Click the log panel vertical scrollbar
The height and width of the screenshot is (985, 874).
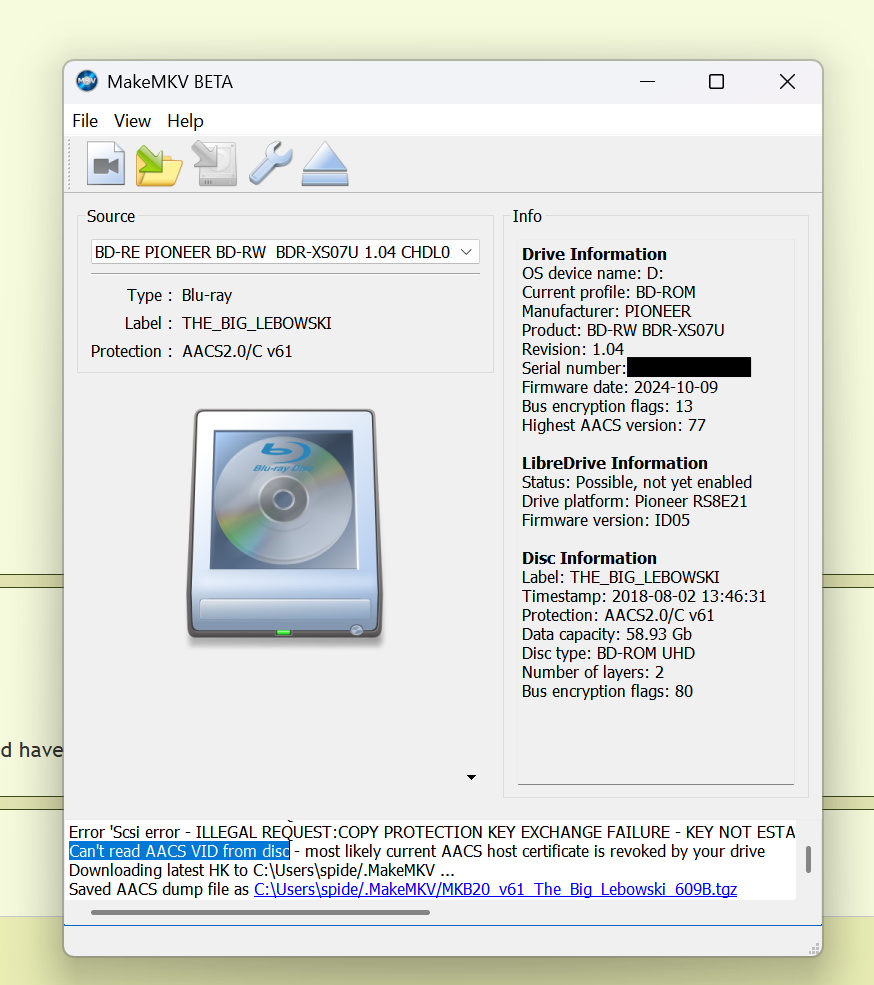point(808,859)
